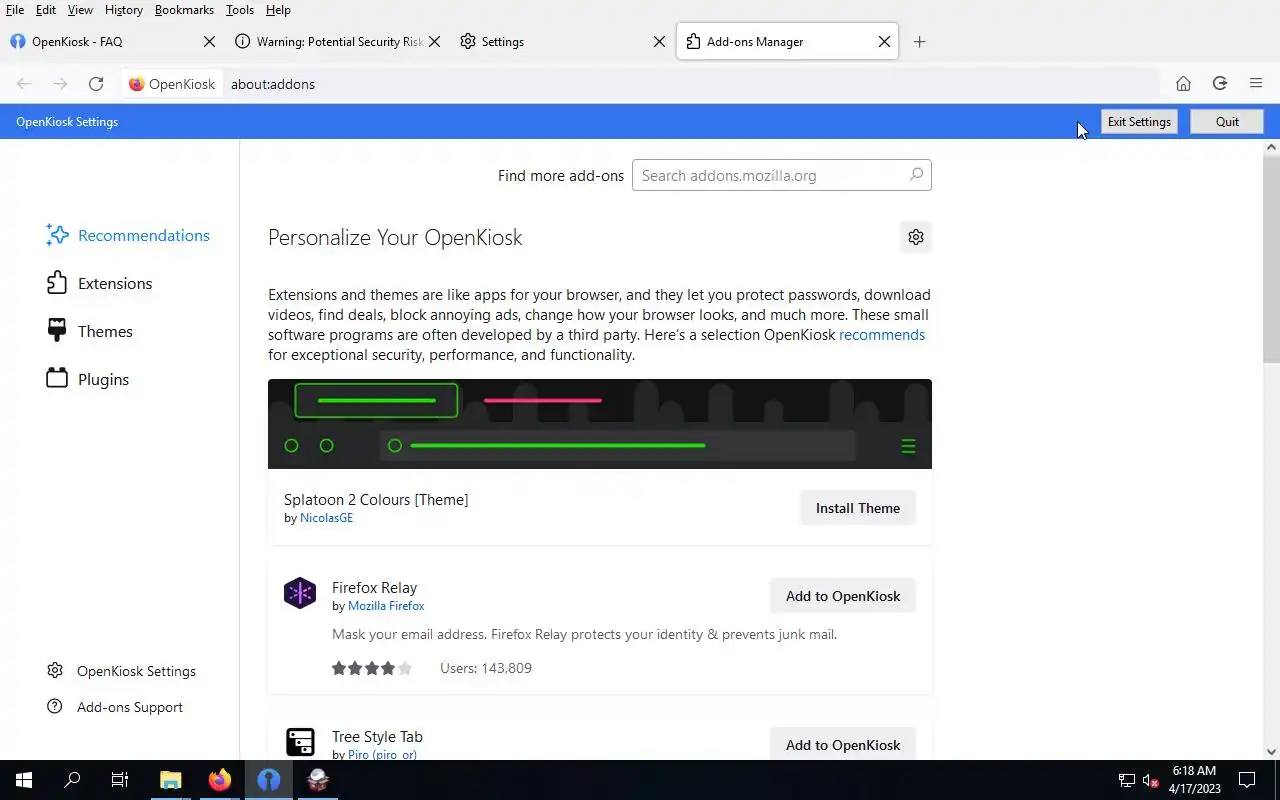Open OpenKiosk Settings from sidebar
This screenshot has height=800, width=1280.
[x=121, y=671]
